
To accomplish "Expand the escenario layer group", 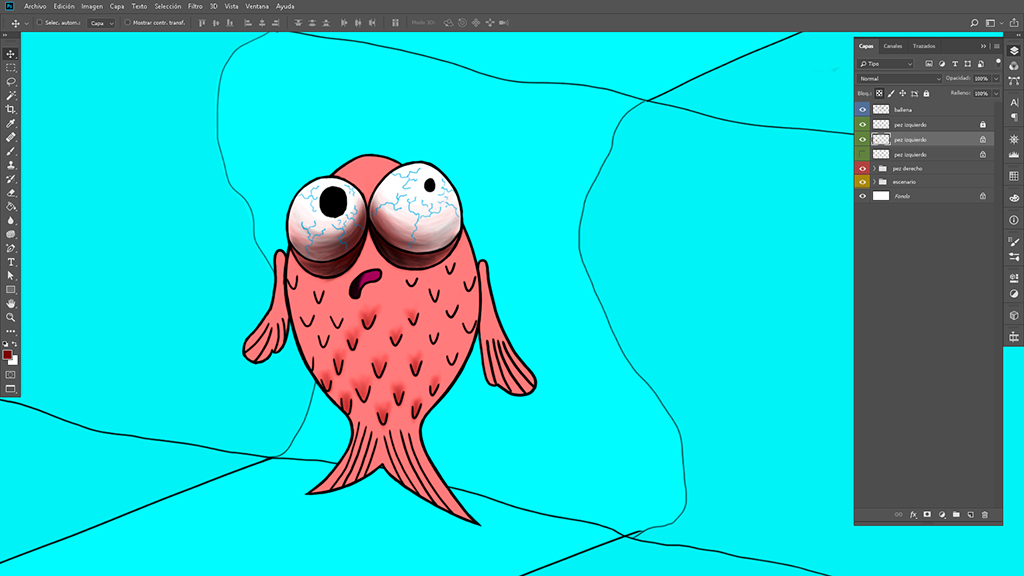I will pos(873,182).
